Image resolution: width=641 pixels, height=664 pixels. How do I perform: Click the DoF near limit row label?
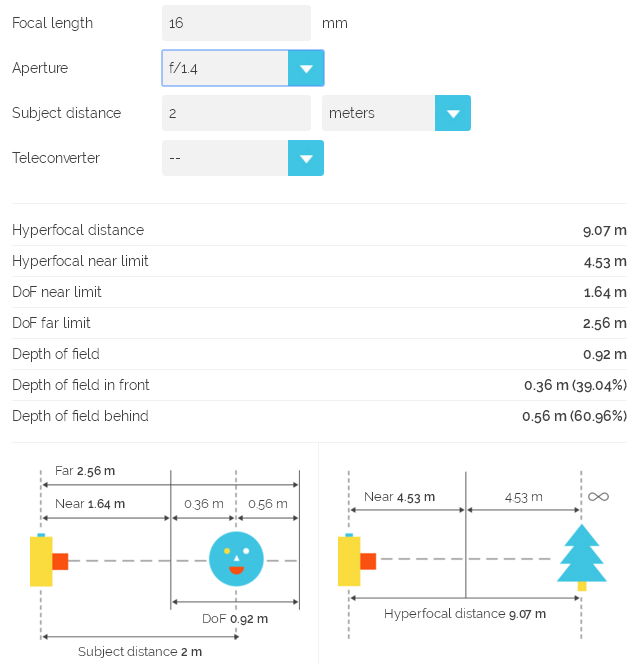click(x=57, y=292)
